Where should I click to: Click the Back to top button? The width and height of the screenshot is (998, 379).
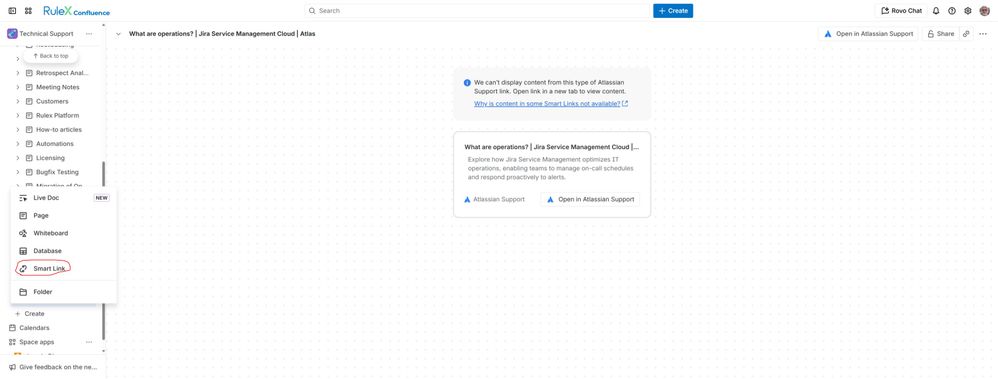pyautogui.click(x=50, y=56)
